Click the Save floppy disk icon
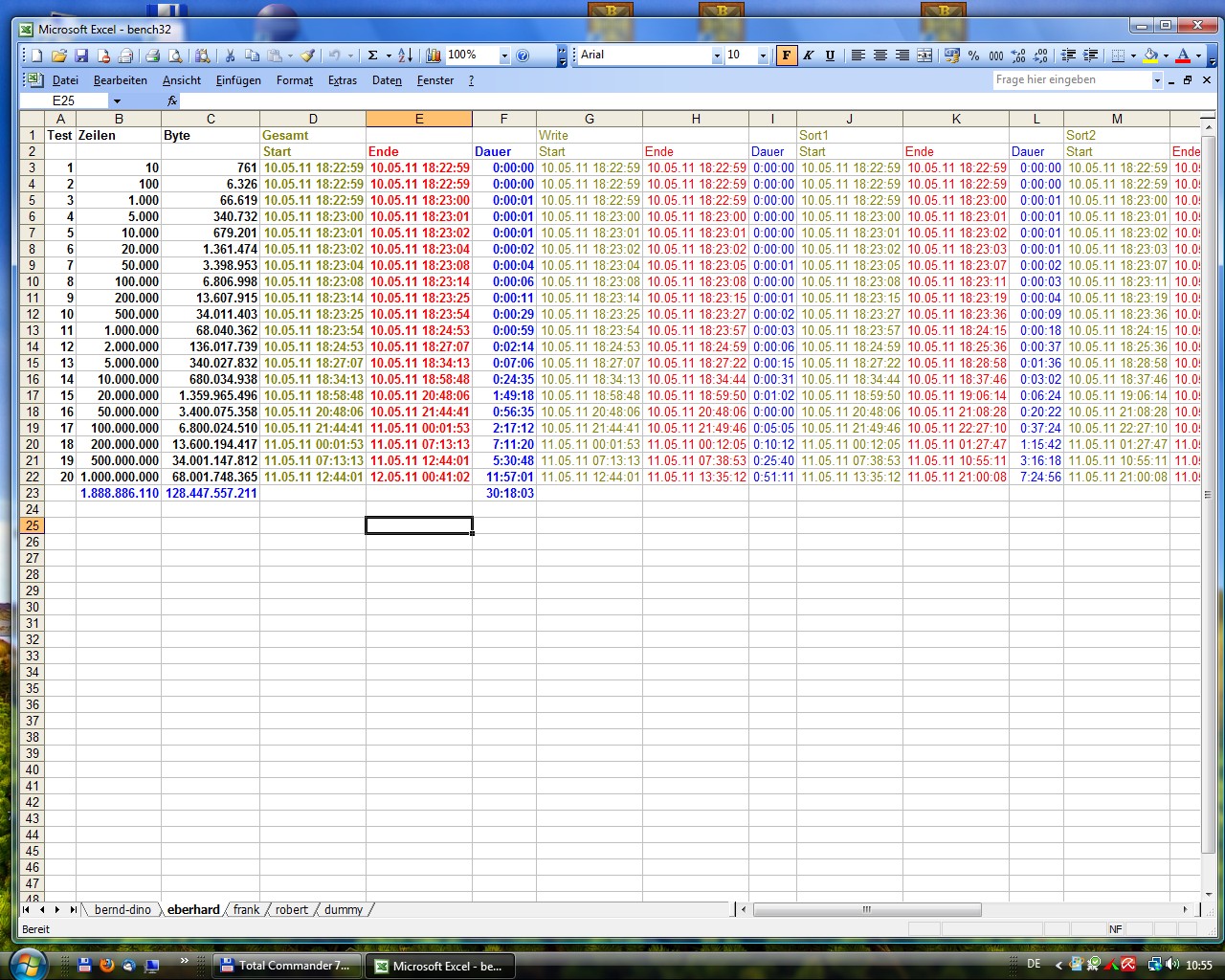Screen dimensions: 1225x980 (x=80, y=56)
